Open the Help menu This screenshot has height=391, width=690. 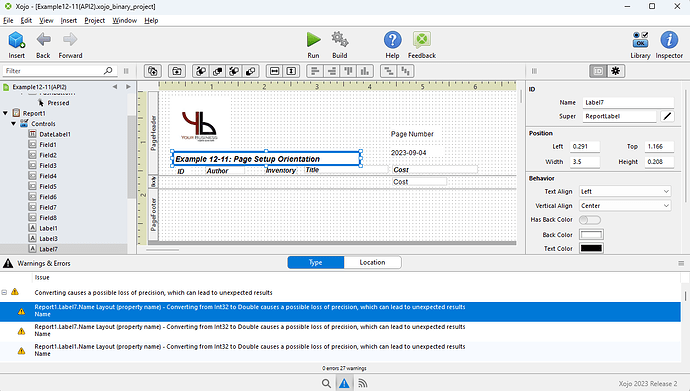click(151, 20)
